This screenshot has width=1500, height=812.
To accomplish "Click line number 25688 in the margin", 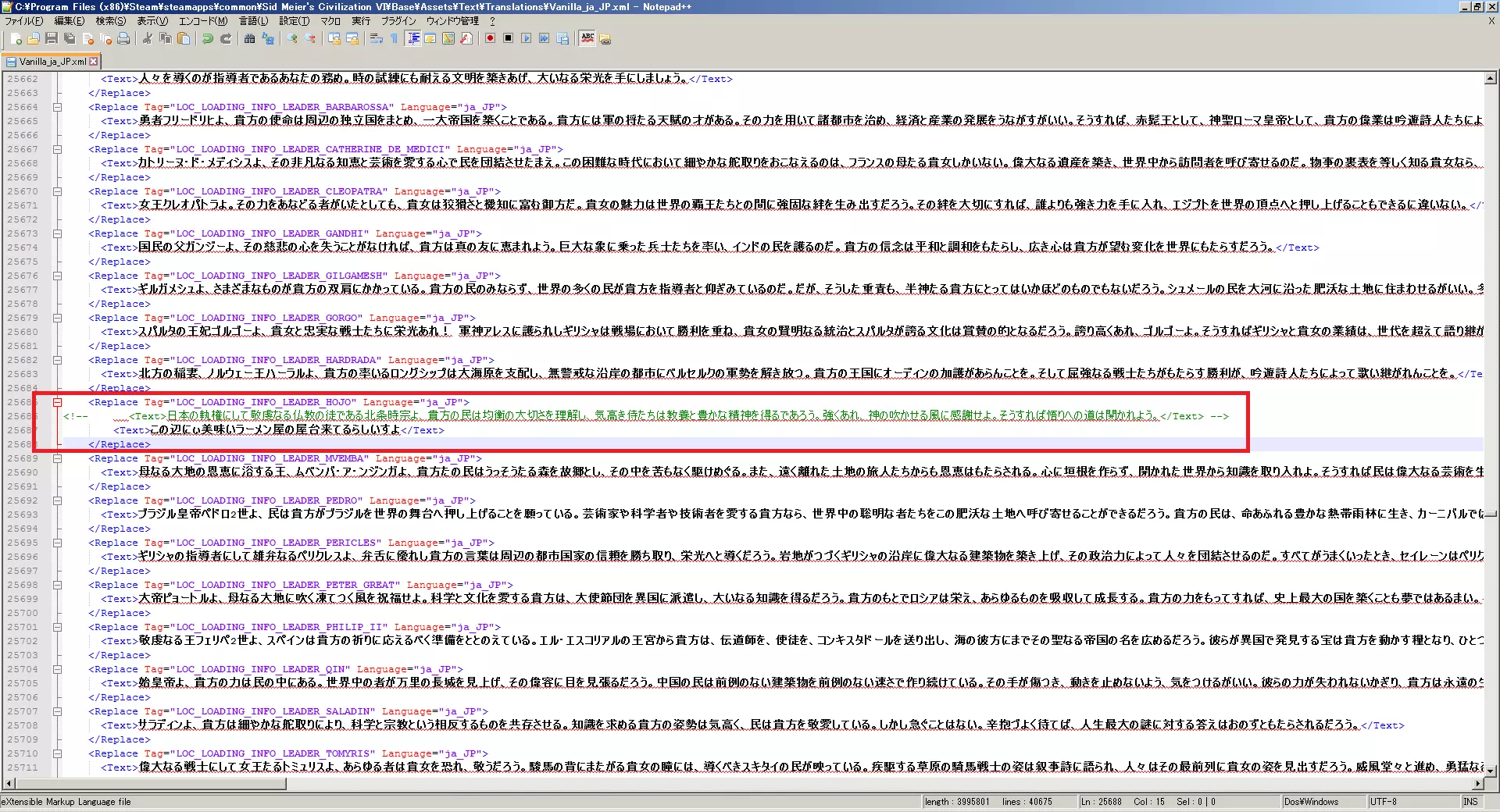I will tap(22, 444).
